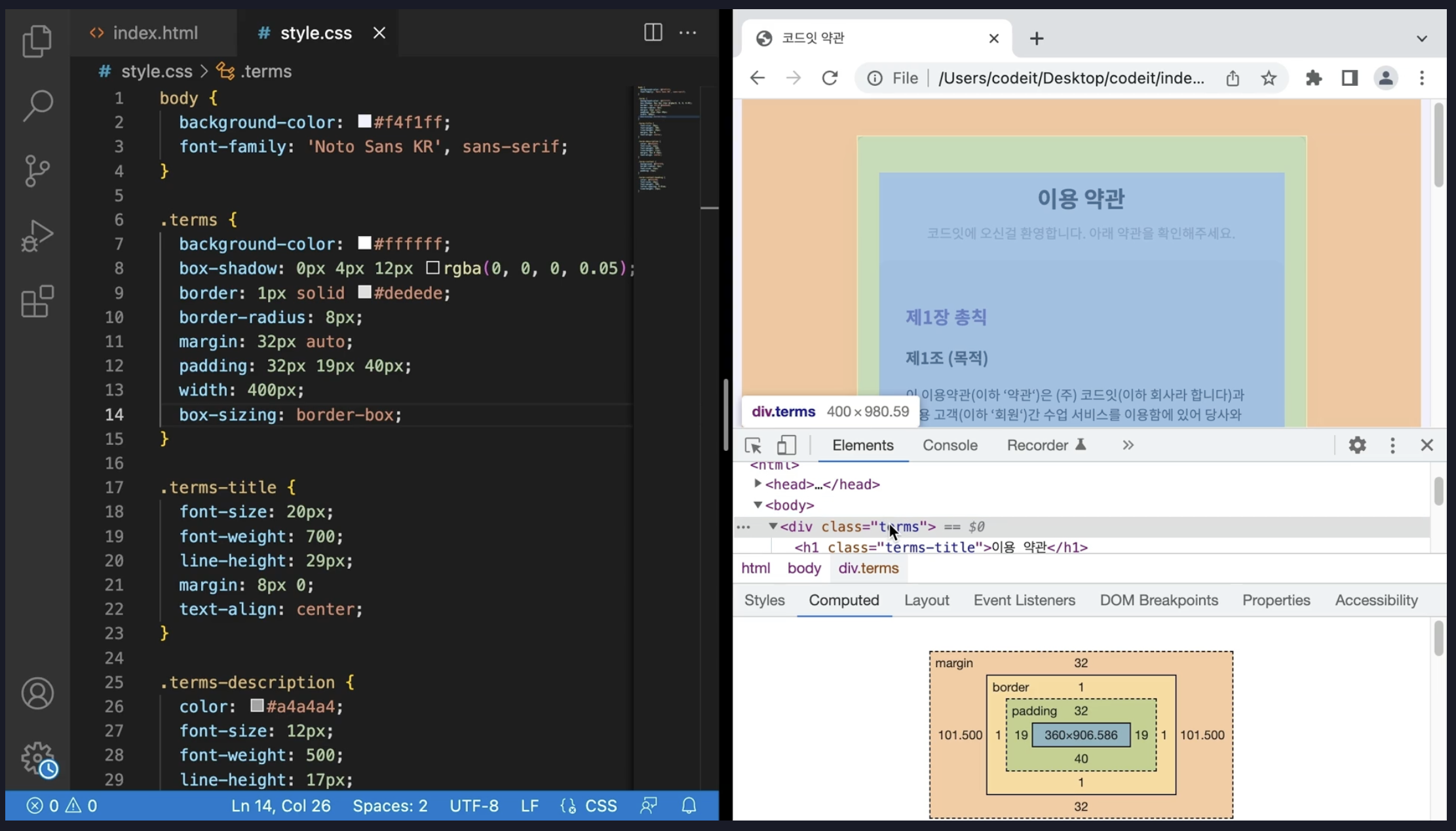Open Source Control view
Screen dimensions: 1456x831
pos(37,171)
